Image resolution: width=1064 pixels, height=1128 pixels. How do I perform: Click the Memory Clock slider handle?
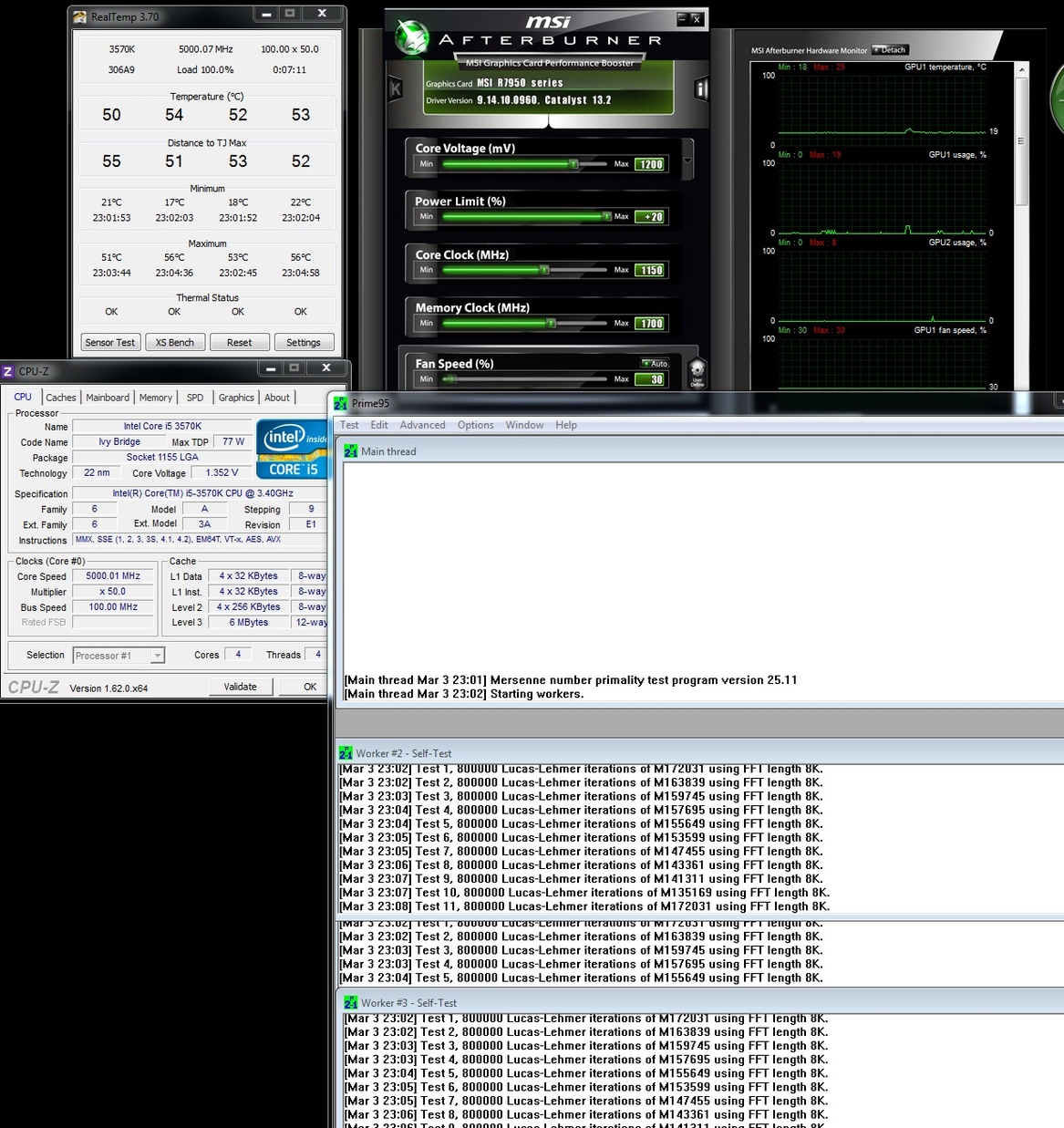pos(551,323)
